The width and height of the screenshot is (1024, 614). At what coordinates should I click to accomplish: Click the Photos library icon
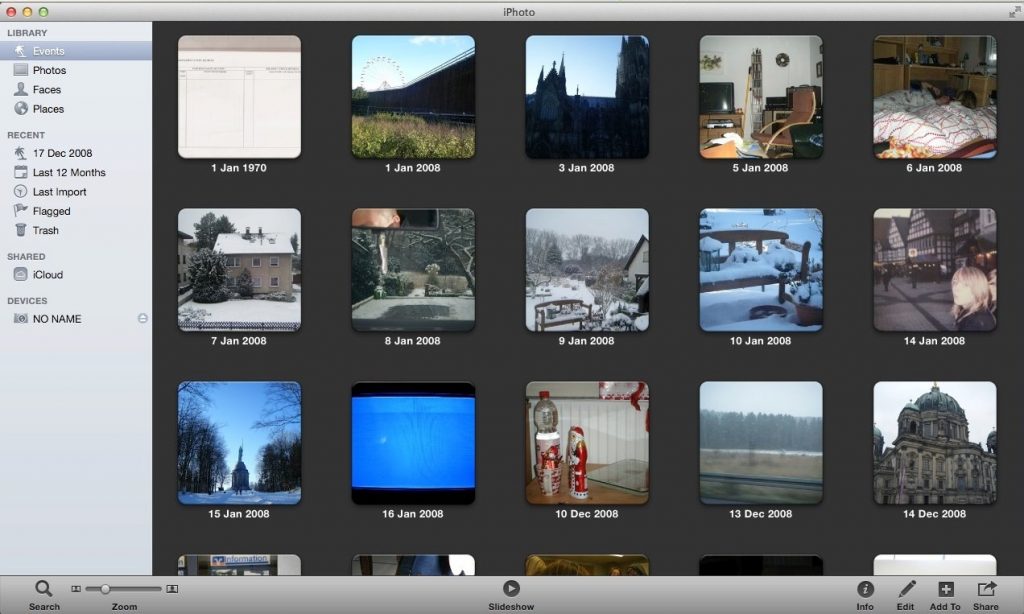(21, 70)
